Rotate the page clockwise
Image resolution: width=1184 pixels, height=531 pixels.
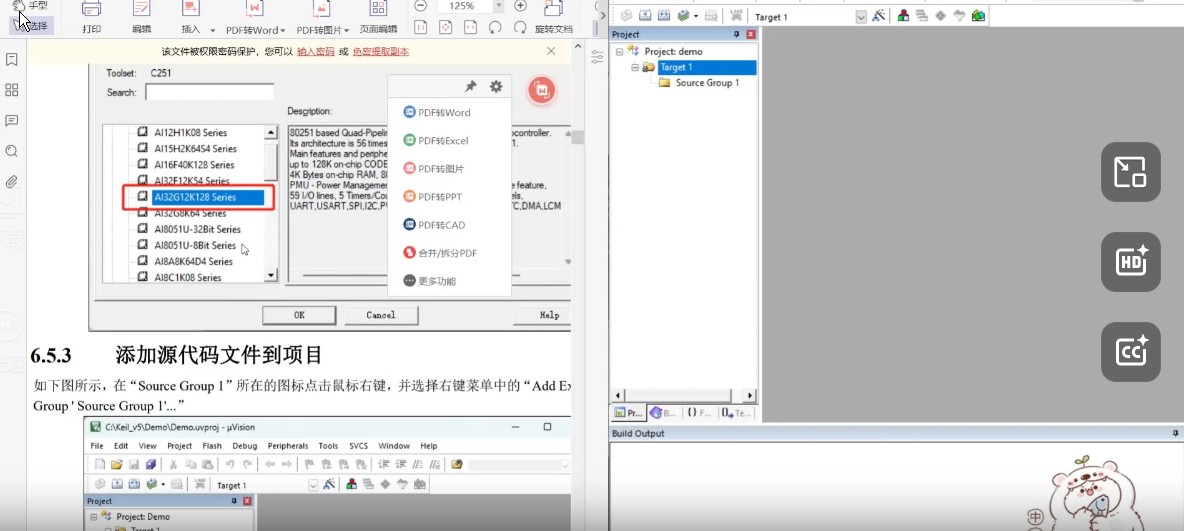pos(520,28)
